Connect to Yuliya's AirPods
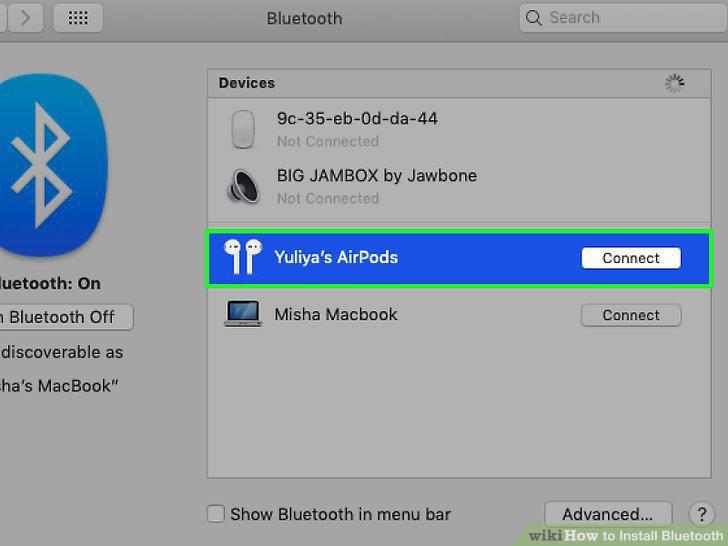 tap(631, 258)
